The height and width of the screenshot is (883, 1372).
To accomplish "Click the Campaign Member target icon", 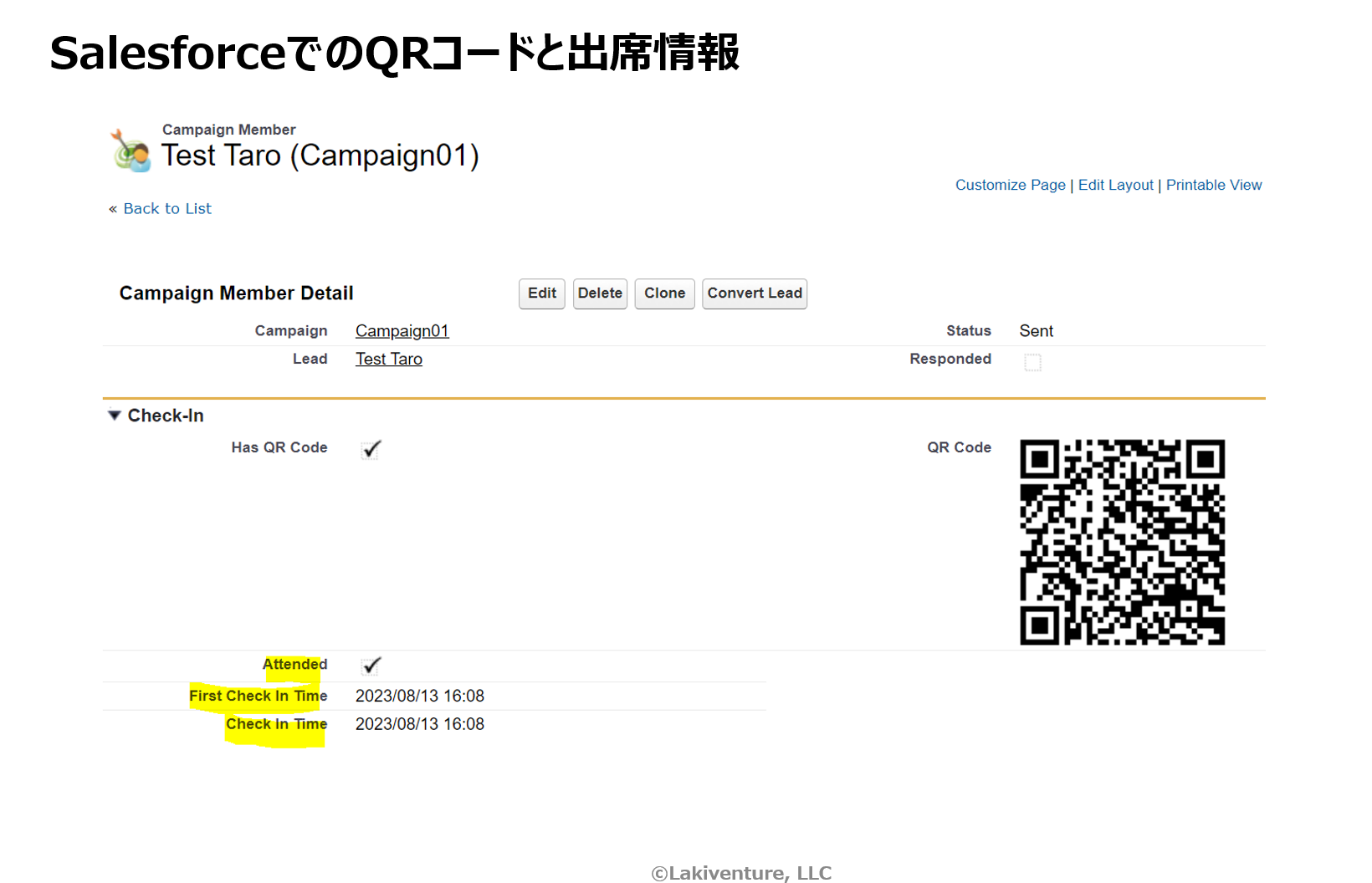I will pyautogui.click(x=131, y=151).
